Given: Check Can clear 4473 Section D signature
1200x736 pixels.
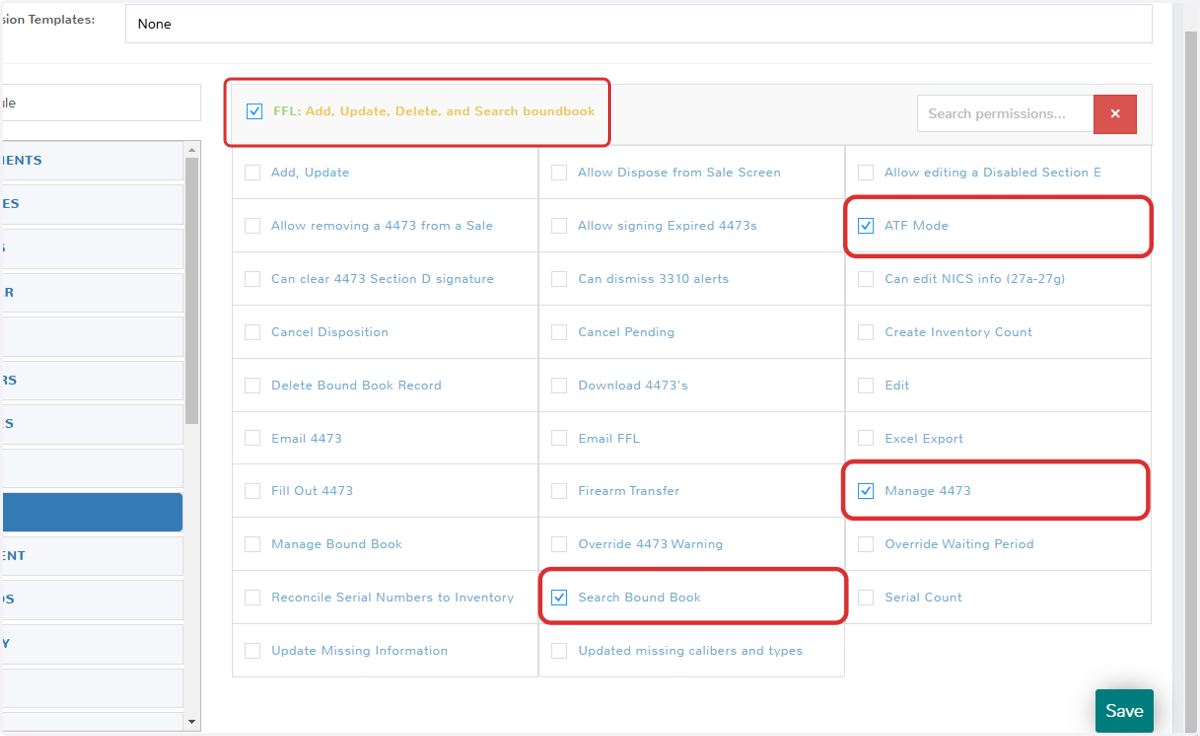Looking at the screenshot, I should pyautogui.click(x=253, y=279).
